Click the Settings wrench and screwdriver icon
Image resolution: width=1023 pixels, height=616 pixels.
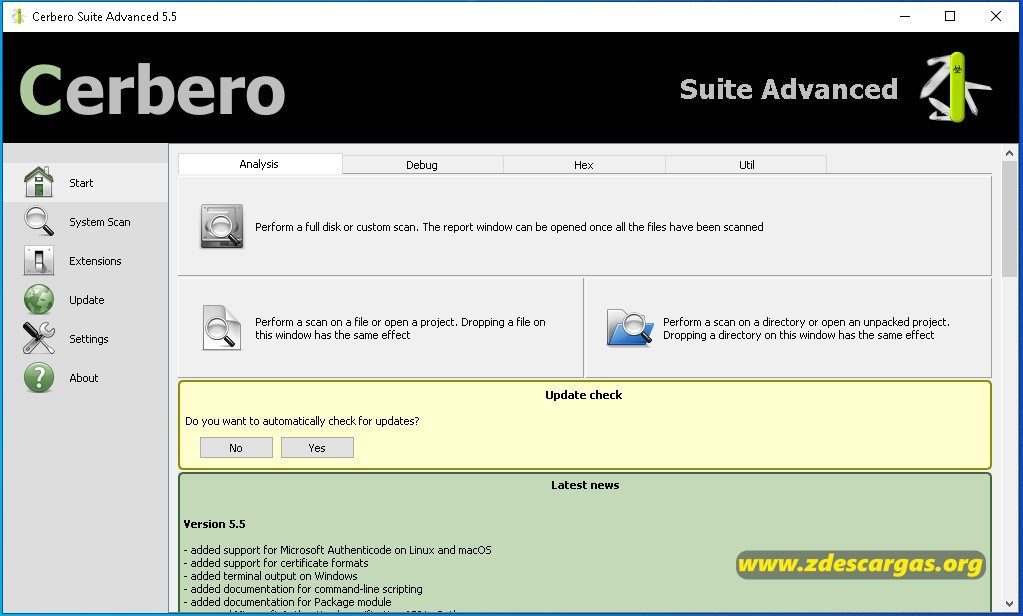coord(38,339)
